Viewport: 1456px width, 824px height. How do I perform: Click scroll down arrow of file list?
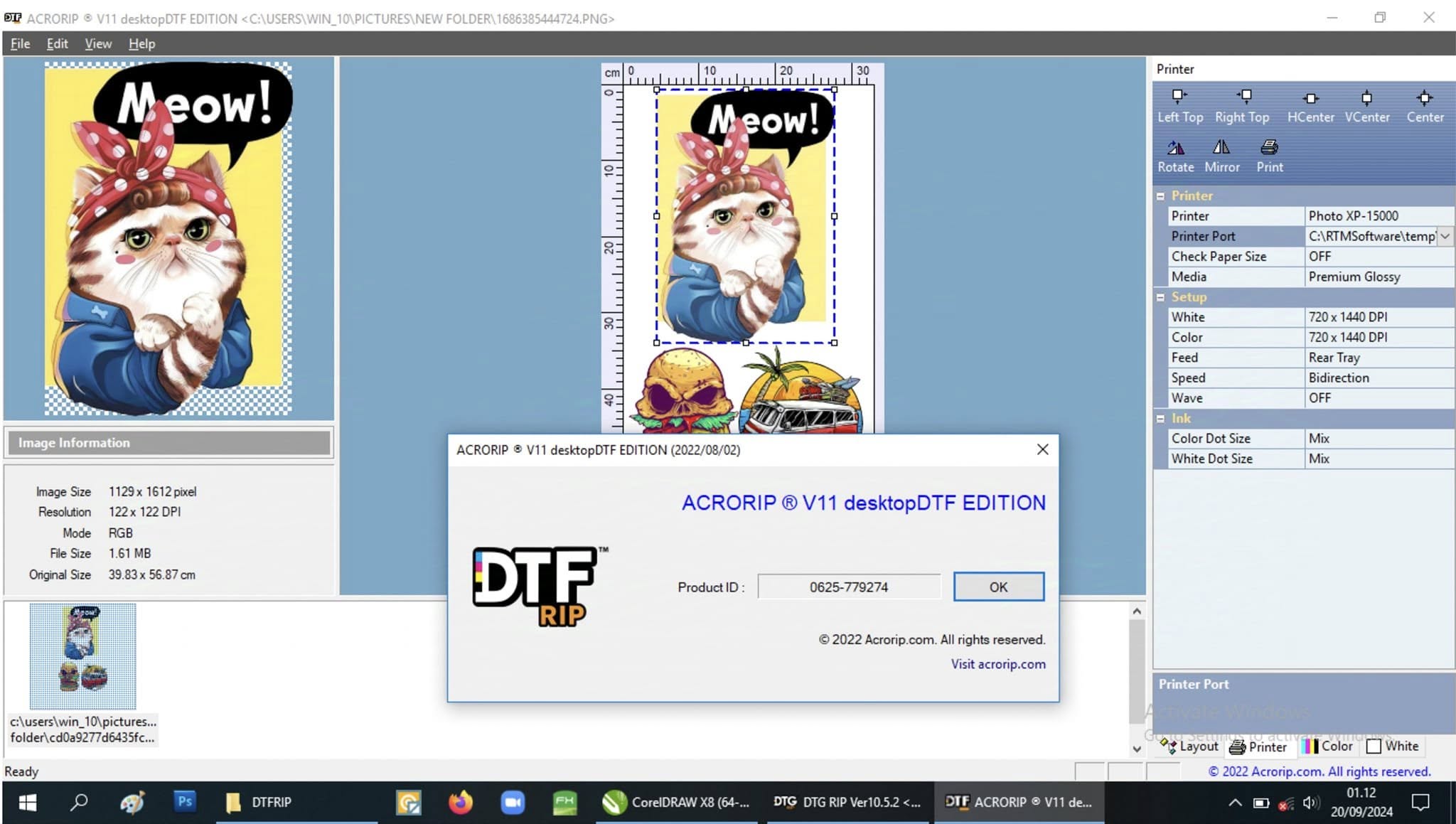[x=1137, y=749]
